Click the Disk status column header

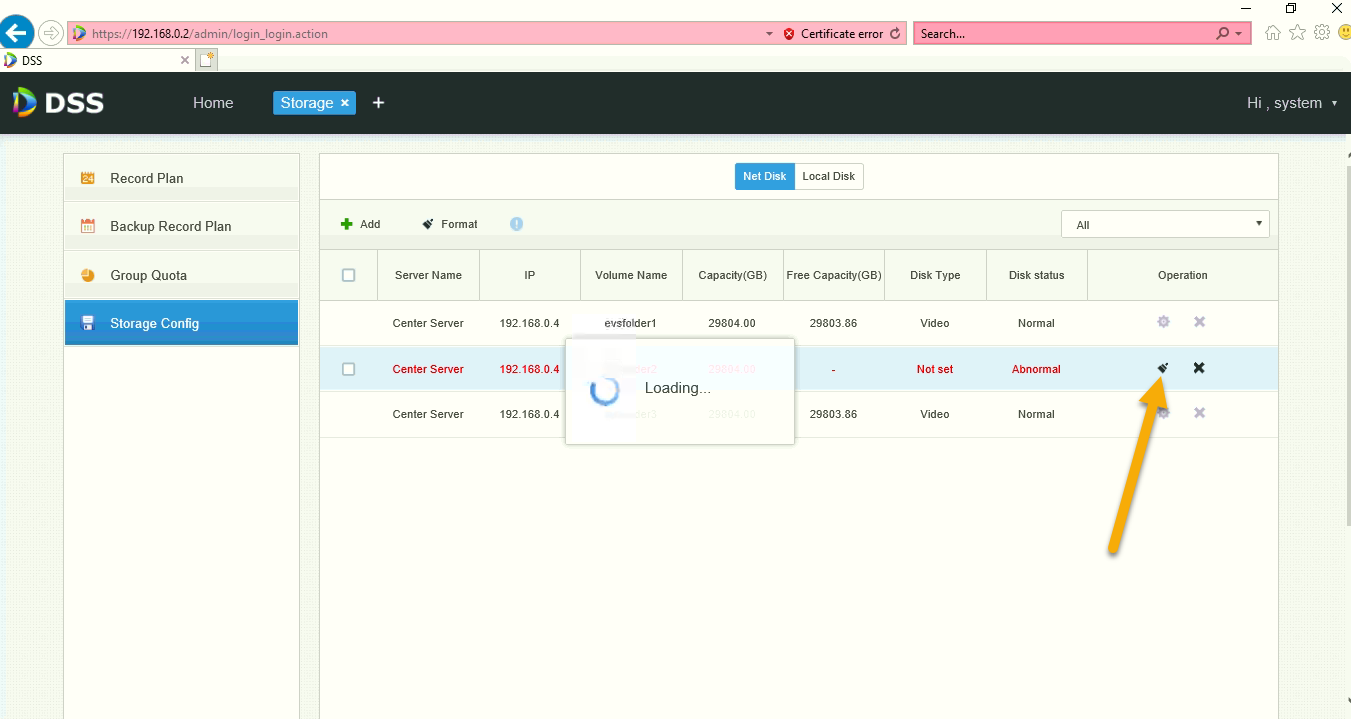click(x=1036, y=275)
